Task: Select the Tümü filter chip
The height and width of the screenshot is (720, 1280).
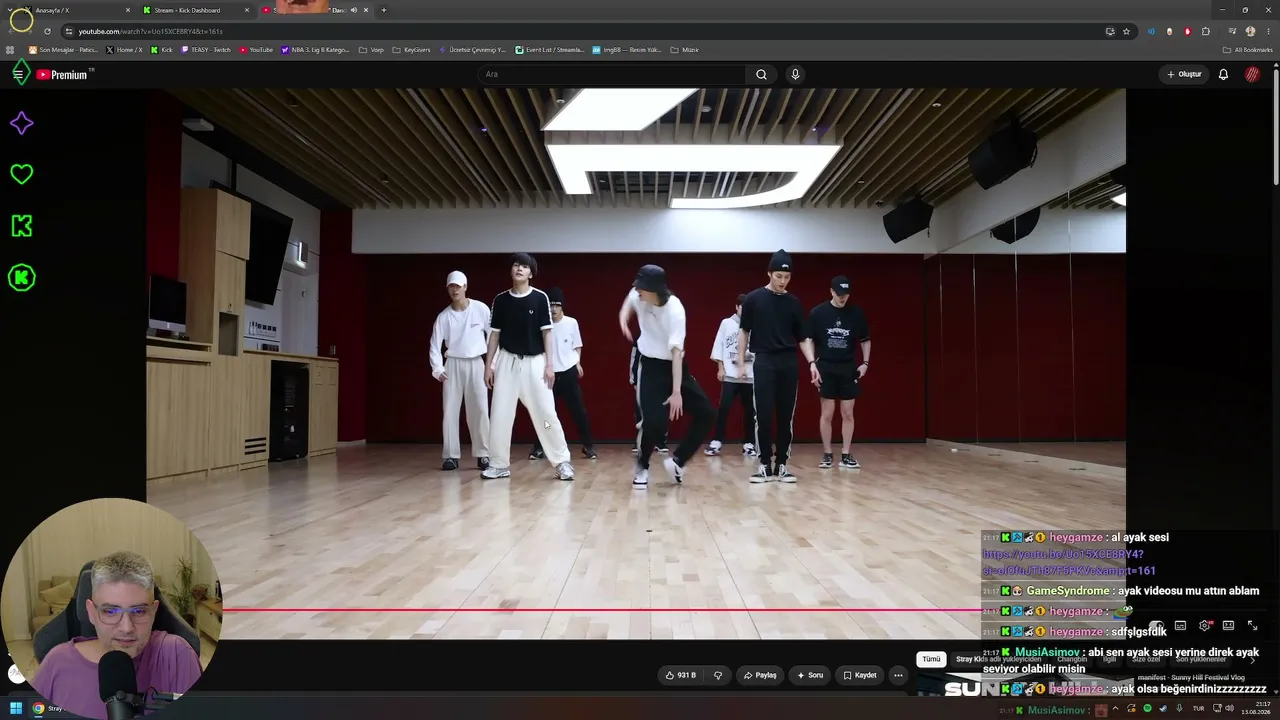Action: [931, 659]
